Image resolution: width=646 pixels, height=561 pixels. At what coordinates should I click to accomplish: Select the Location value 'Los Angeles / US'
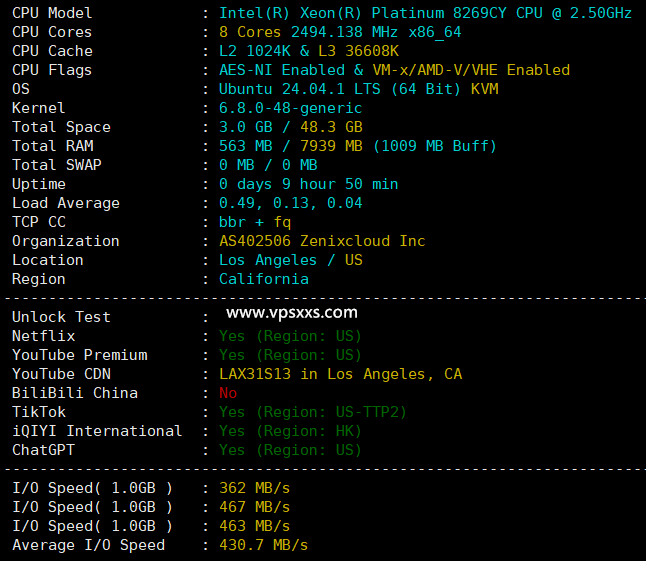(290, 260)
